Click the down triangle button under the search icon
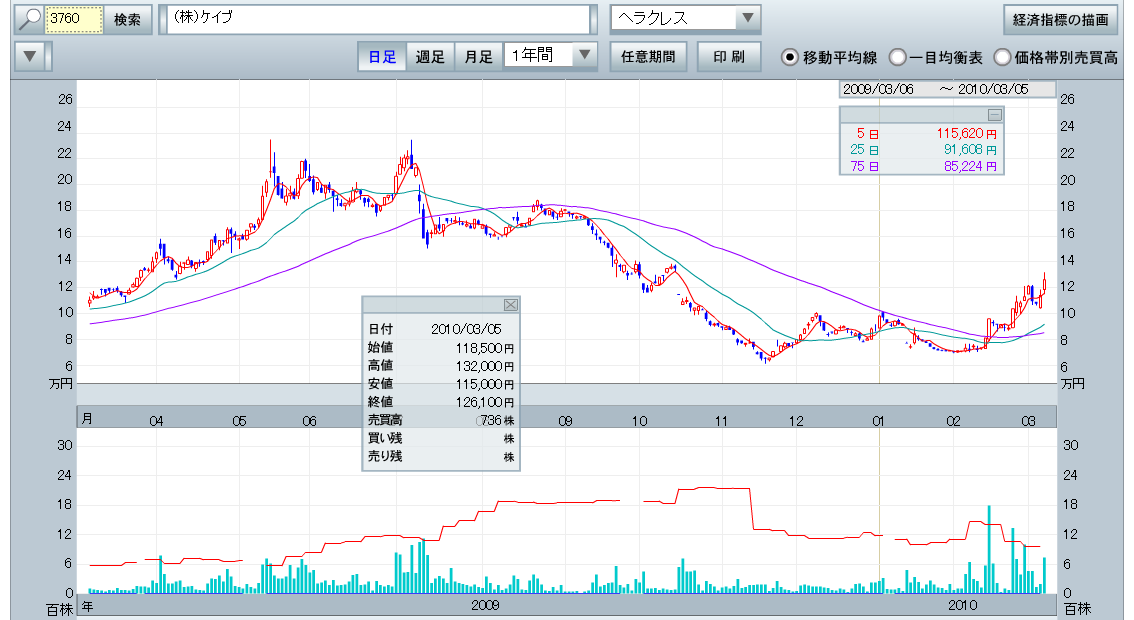 [32, 56]
